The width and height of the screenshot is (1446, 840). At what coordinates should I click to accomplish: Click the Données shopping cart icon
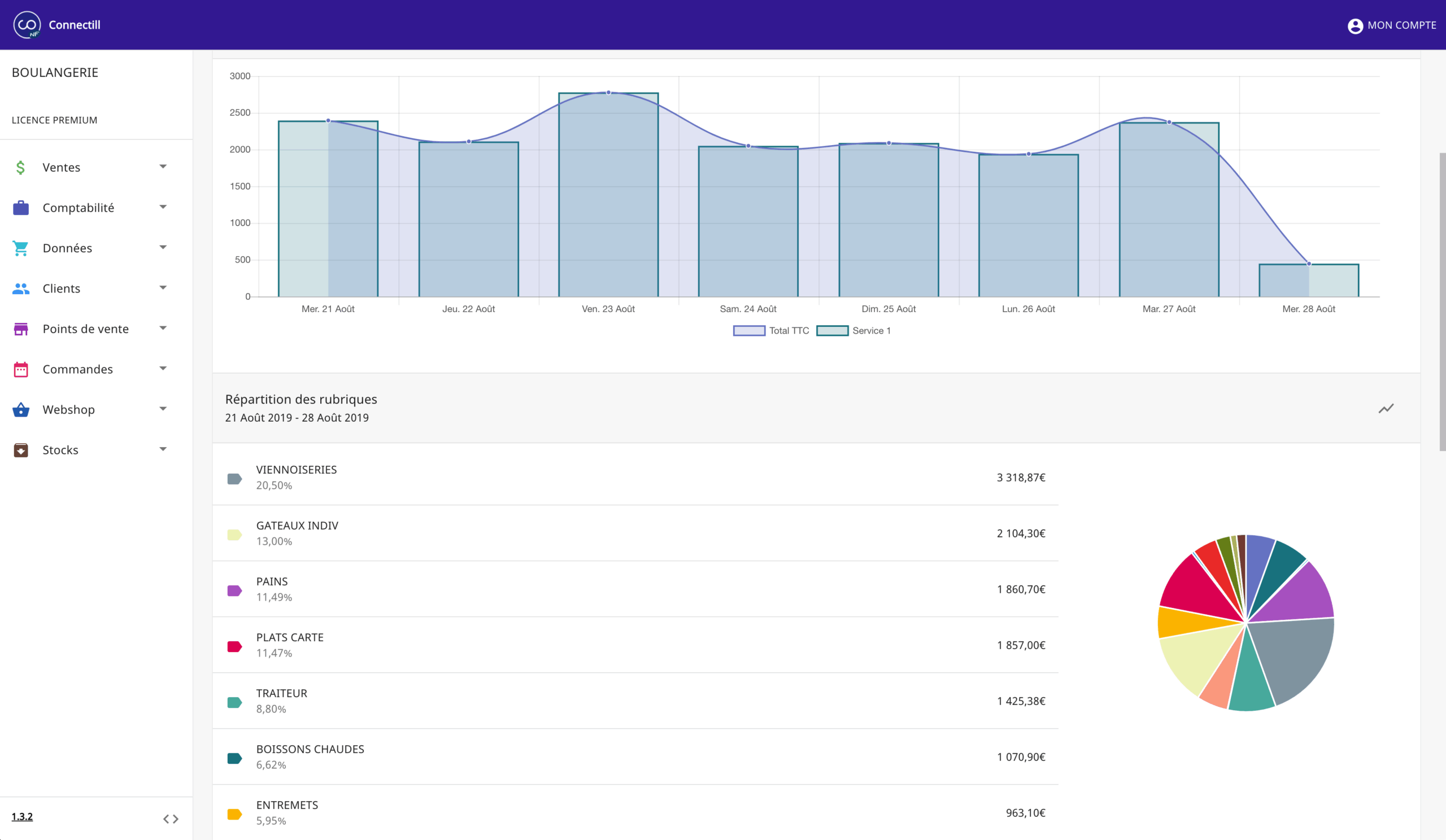[x=21, y=248]
